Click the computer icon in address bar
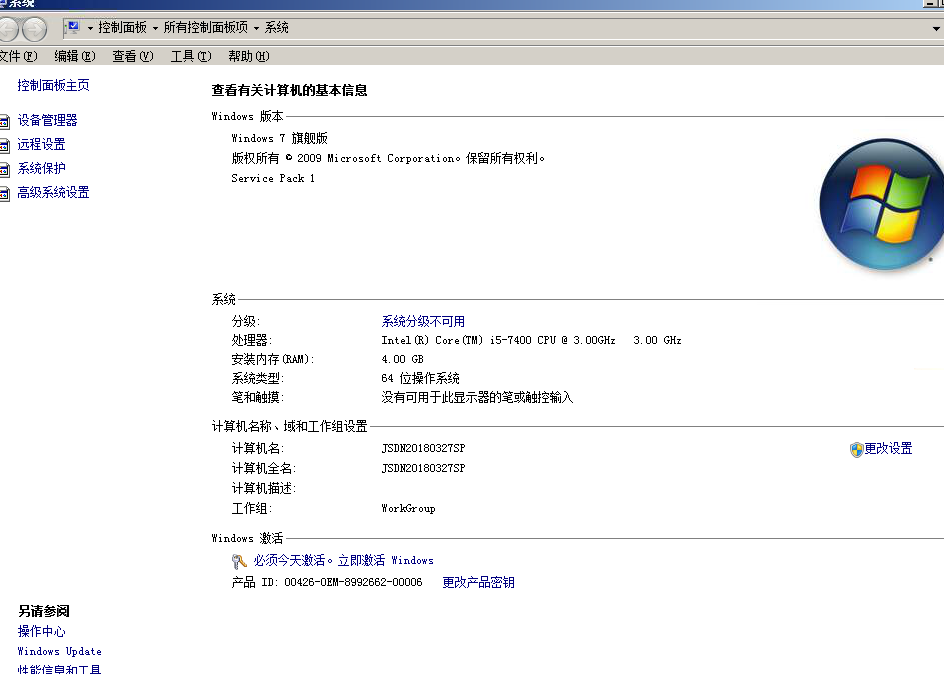 coord(73,27)
